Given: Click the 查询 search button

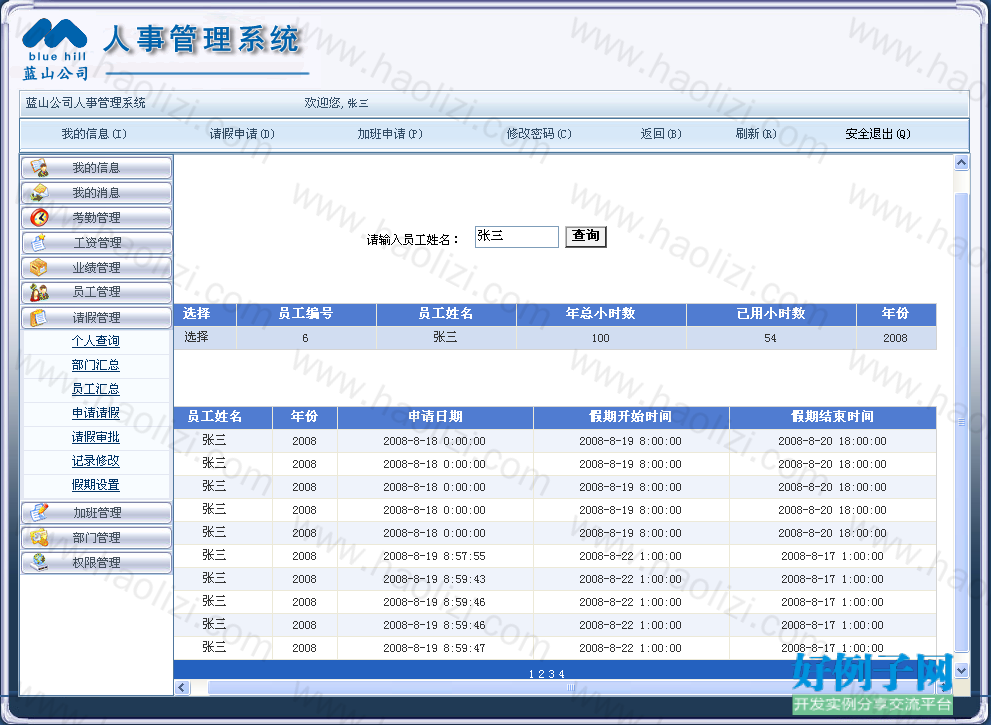Looking at the screenshot, I should [586, 236].
